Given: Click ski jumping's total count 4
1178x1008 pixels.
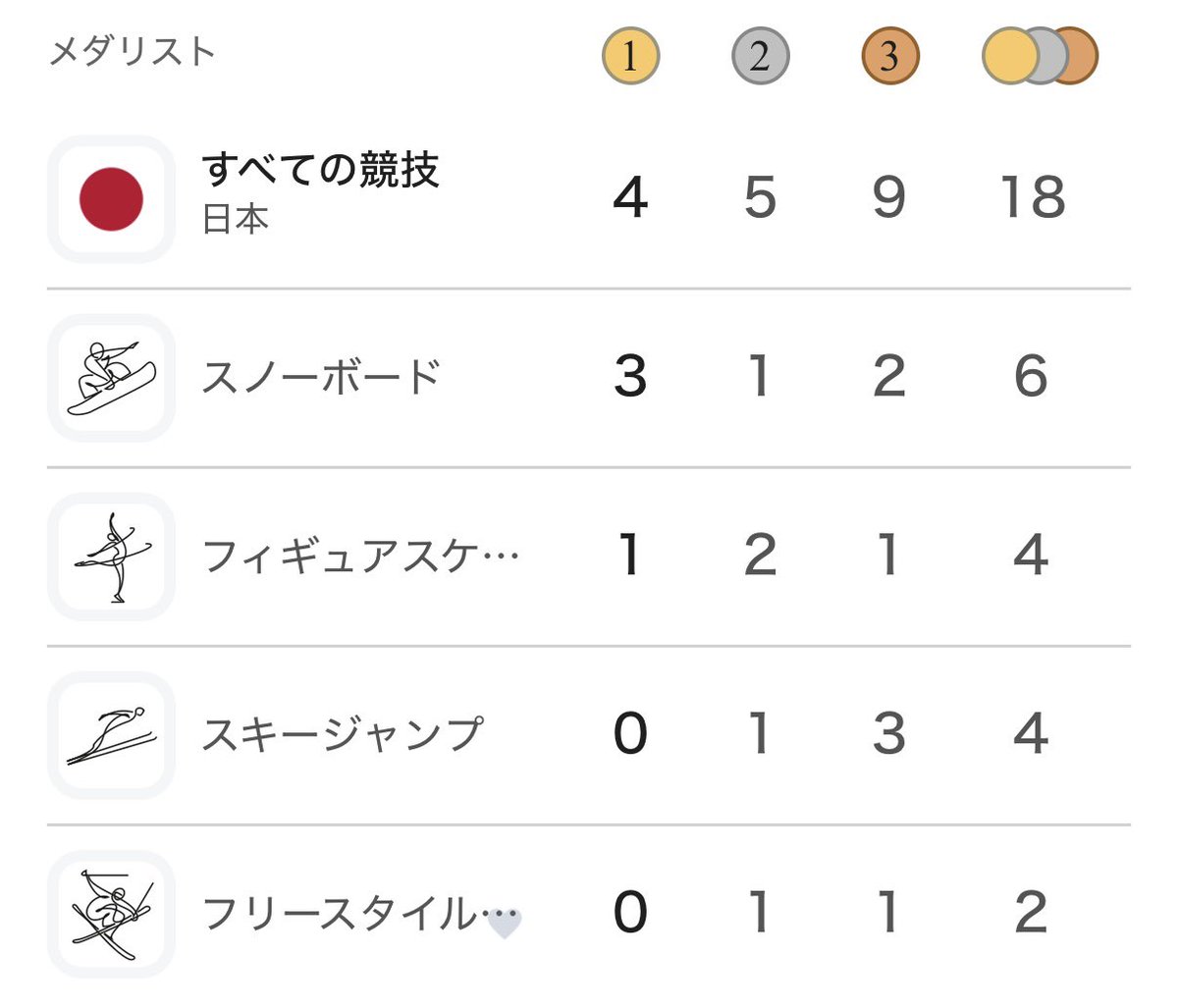Looking at the screenshot, I should pos(1031,734).
